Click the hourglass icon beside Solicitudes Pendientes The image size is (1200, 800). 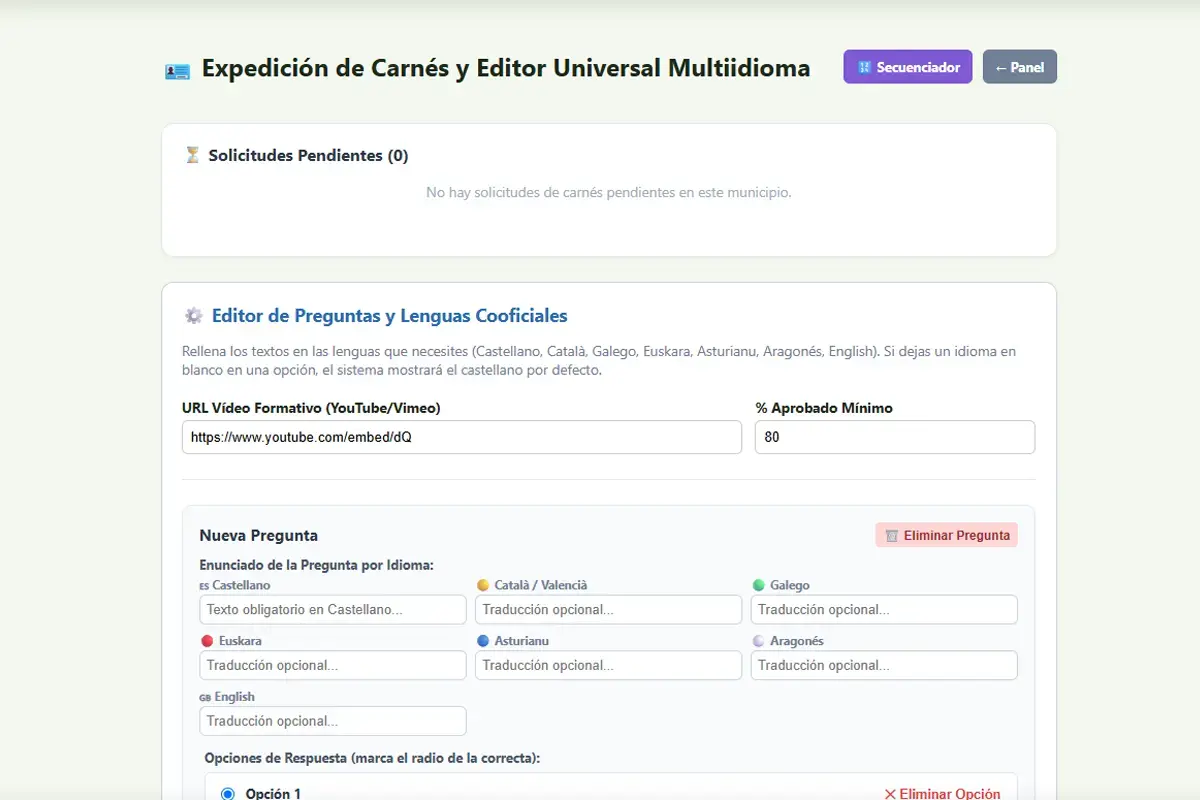pos(192,155)
